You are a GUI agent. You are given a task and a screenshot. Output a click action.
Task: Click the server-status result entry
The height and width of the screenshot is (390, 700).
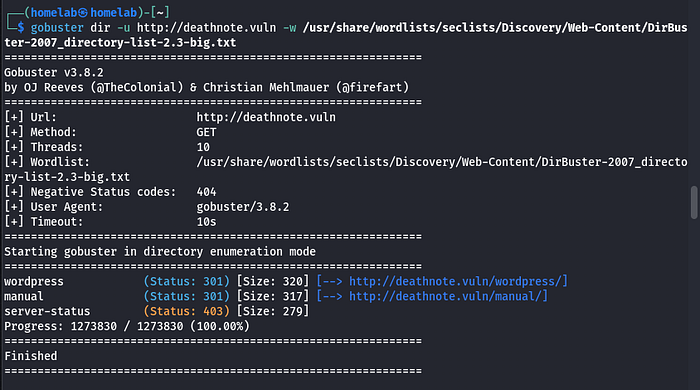(47, 311)
